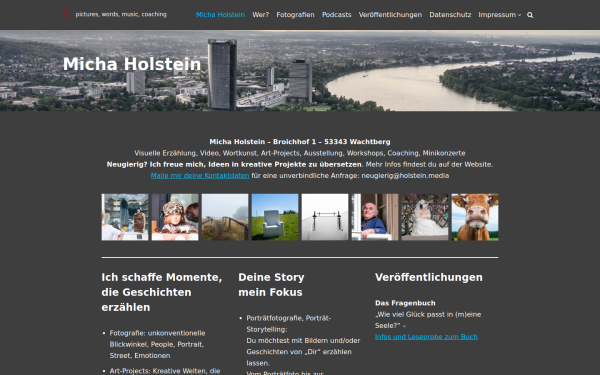Click the 'Micha Holstein' hero banner title

[x=132, y=64]
